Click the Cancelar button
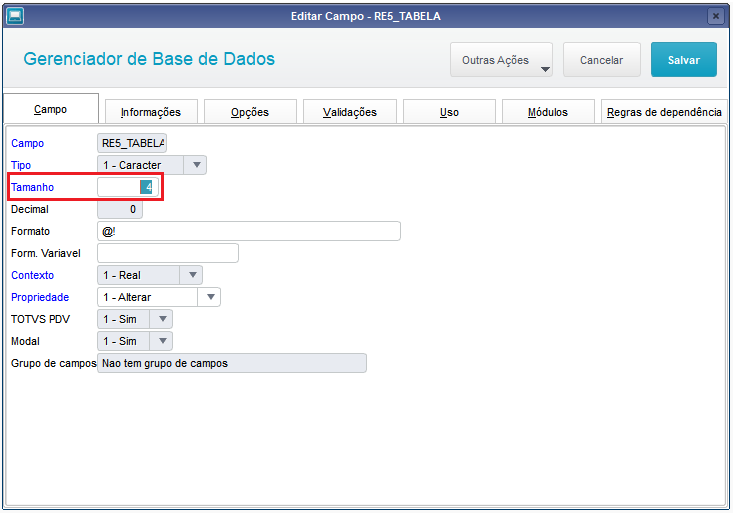Viewport: 733px width, 513px height. (x=602, y=60)
